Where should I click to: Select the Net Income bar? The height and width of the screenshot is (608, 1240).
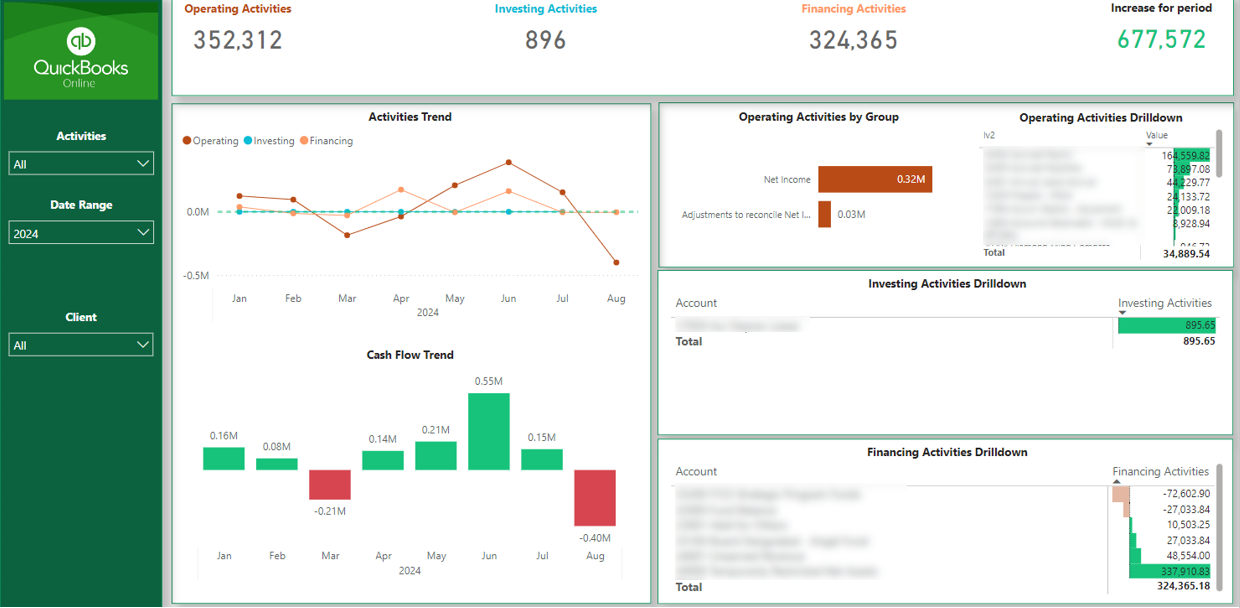point(875,178)
